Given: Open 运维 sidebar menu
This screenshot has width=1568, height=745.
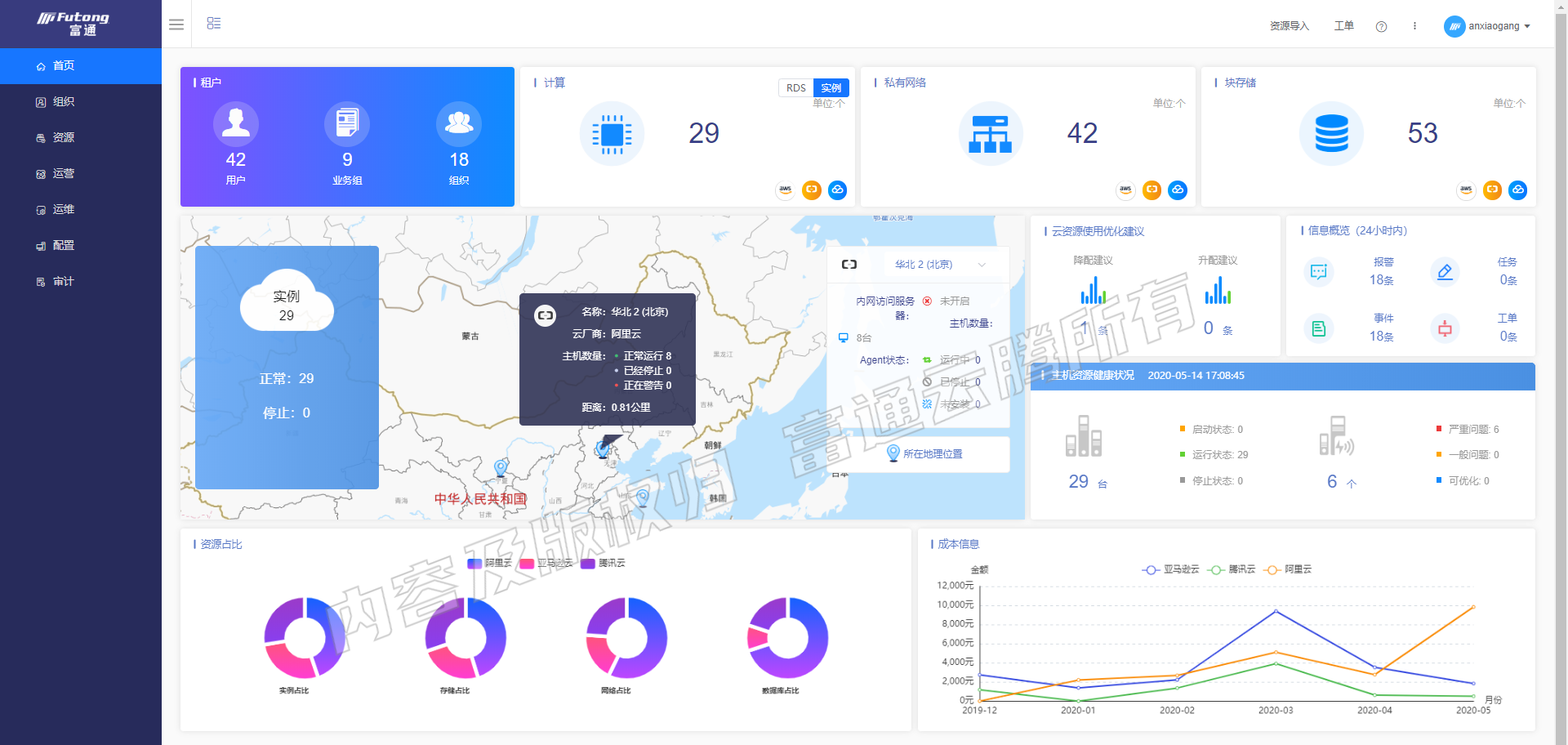Looking at the screenshot, I should tap(81, 210).
